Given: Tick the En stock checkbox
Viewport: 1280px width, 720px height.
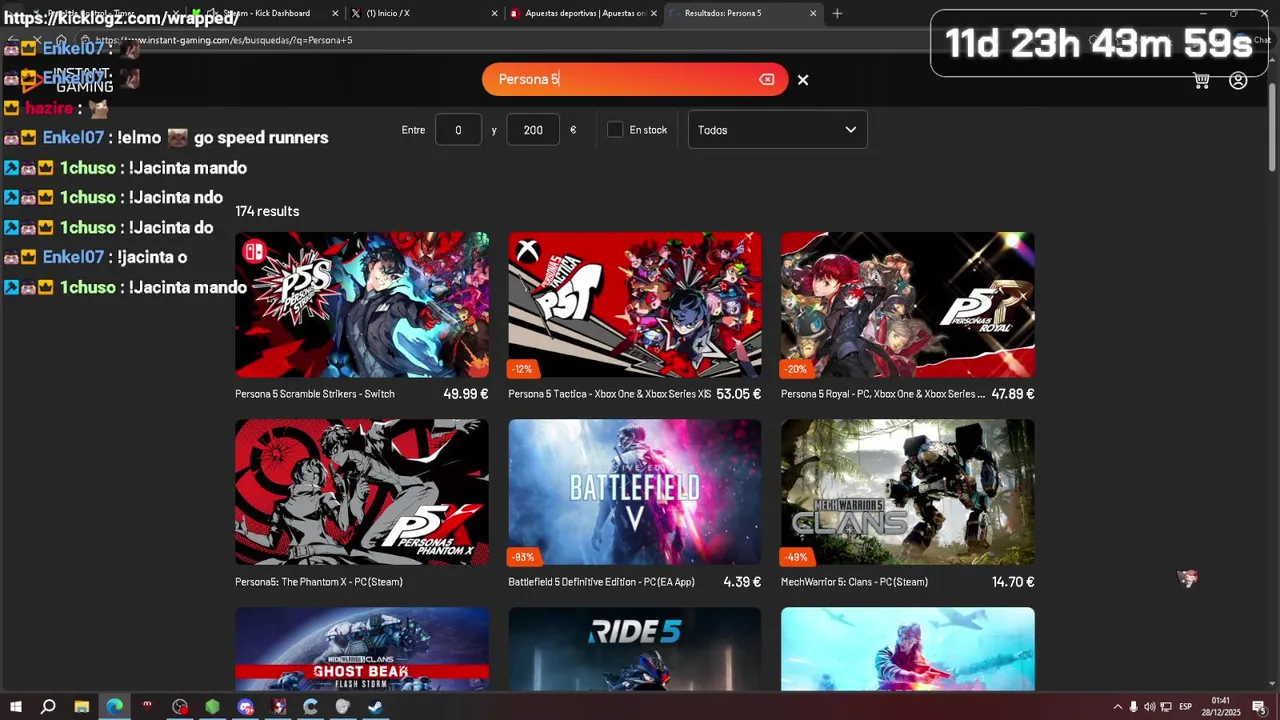Looking at the screenshot, I should (615, 129).
